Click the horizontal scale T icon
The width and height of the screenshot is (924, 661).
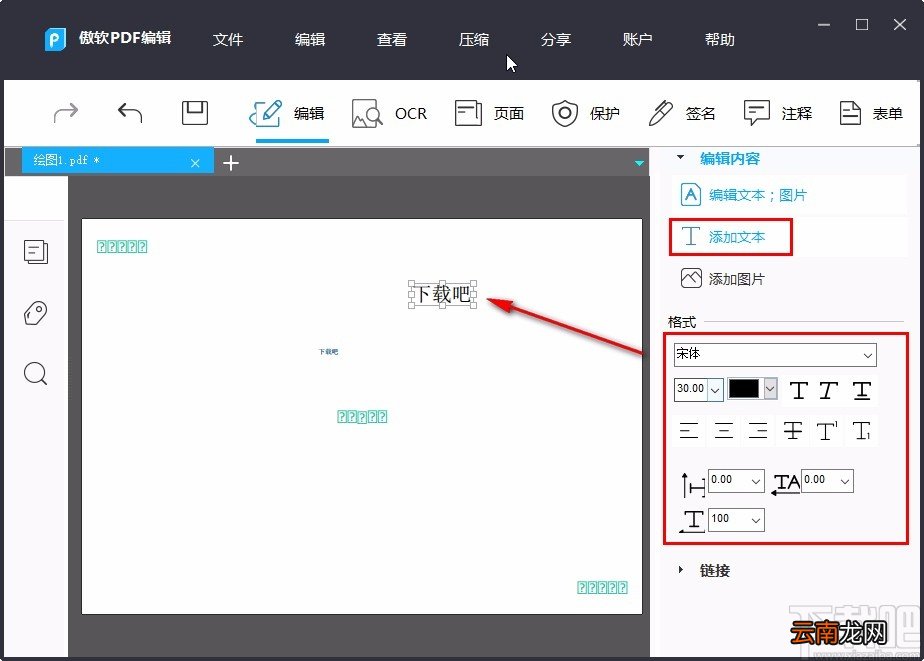pyautogui.click(x=692, y=521)
